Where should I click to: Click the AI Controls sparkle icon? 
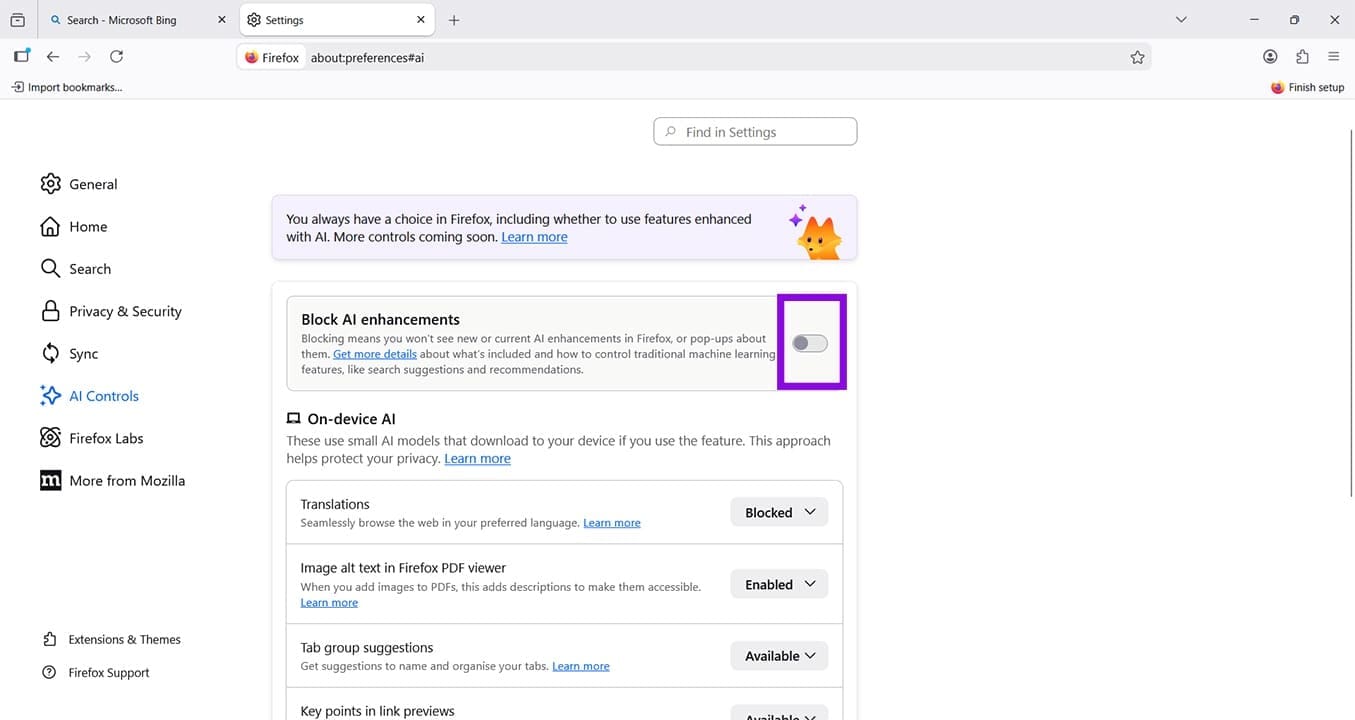(x=50, y=396)
